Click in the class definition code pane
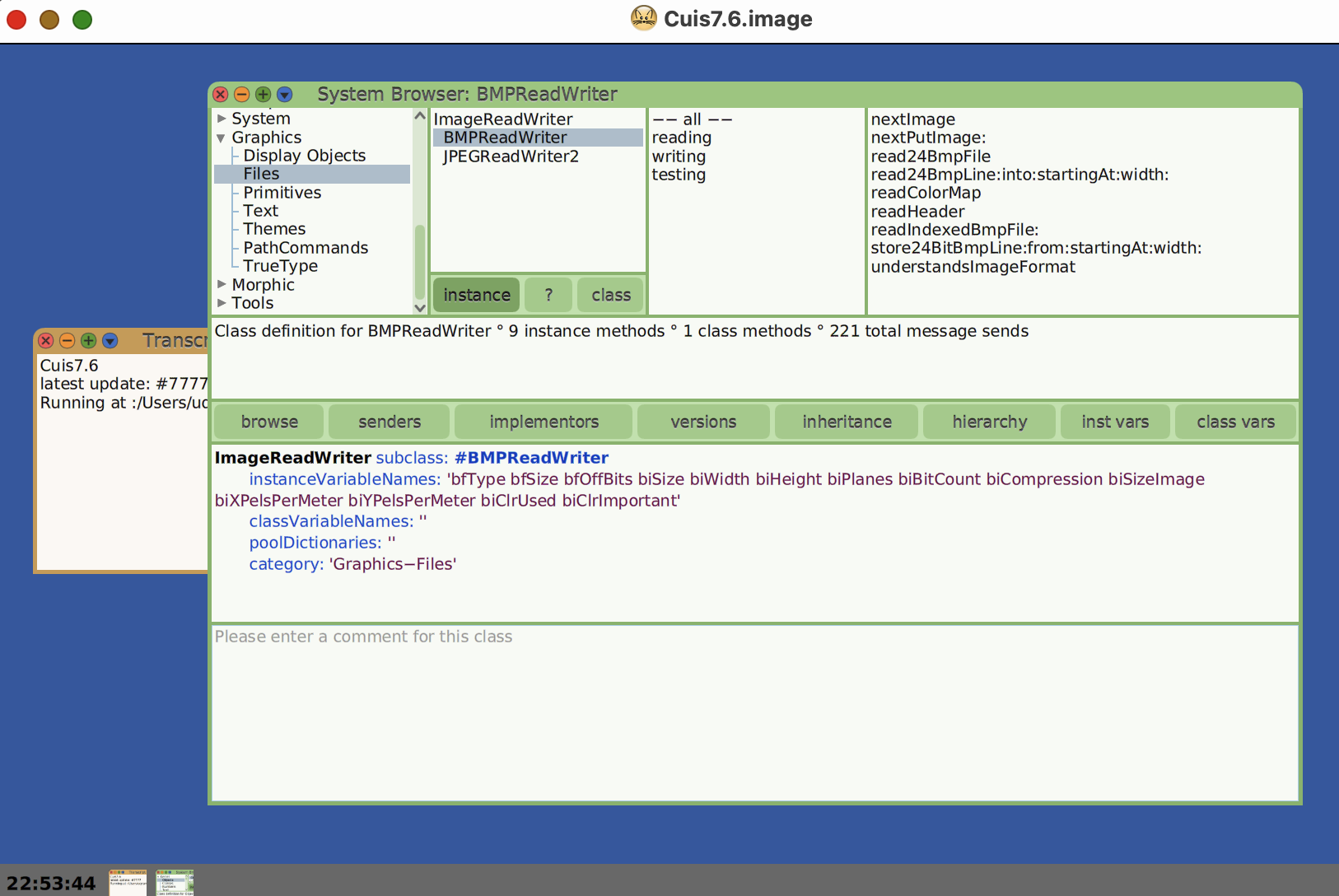This screenshot has height=896, width=1339. tap(755, 533)
